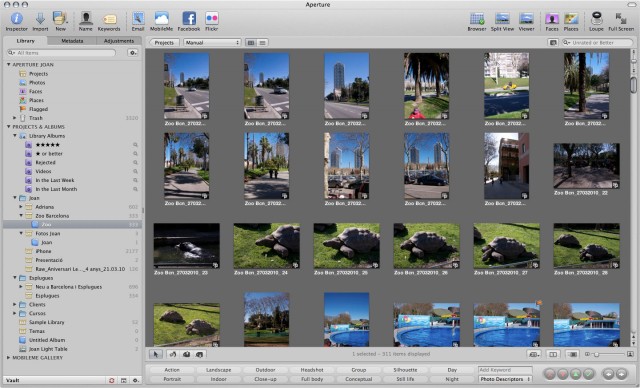640x388 pixels.
Task: Toggle Primary Only button
Action: point(553,354)
